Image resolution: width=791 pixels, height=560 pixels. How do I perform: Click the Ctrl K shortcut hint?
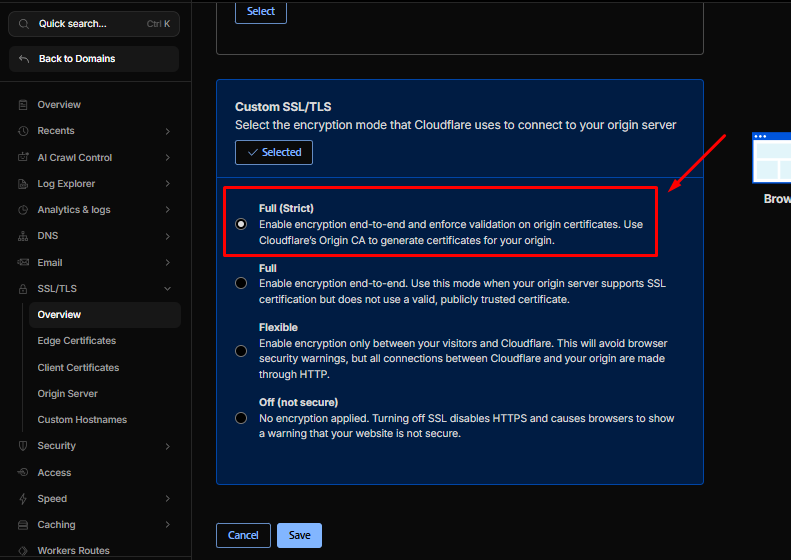point(158,24)
